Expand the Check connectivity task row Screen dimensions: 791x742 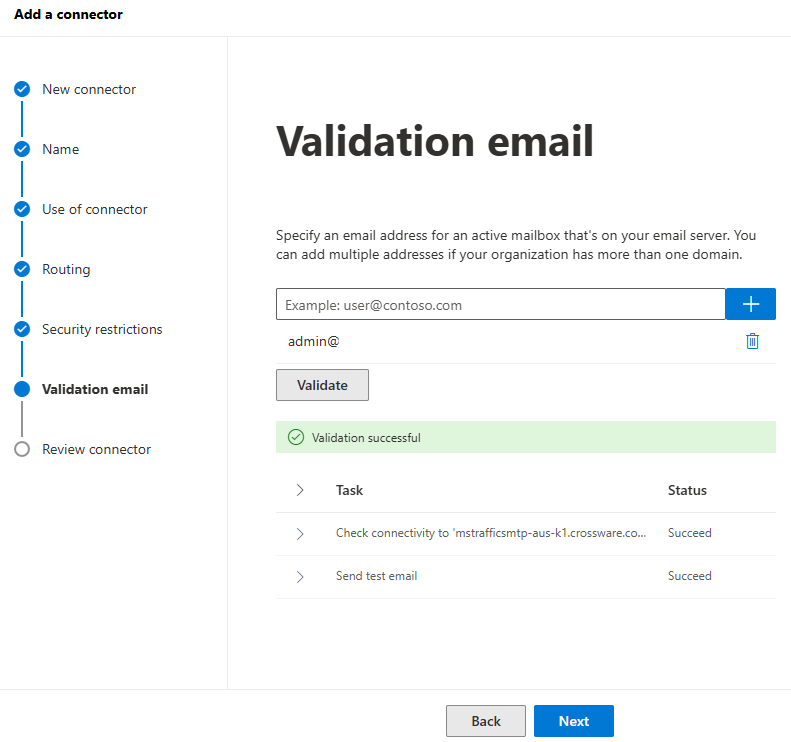pyautogui.click(x=300, y=534)
